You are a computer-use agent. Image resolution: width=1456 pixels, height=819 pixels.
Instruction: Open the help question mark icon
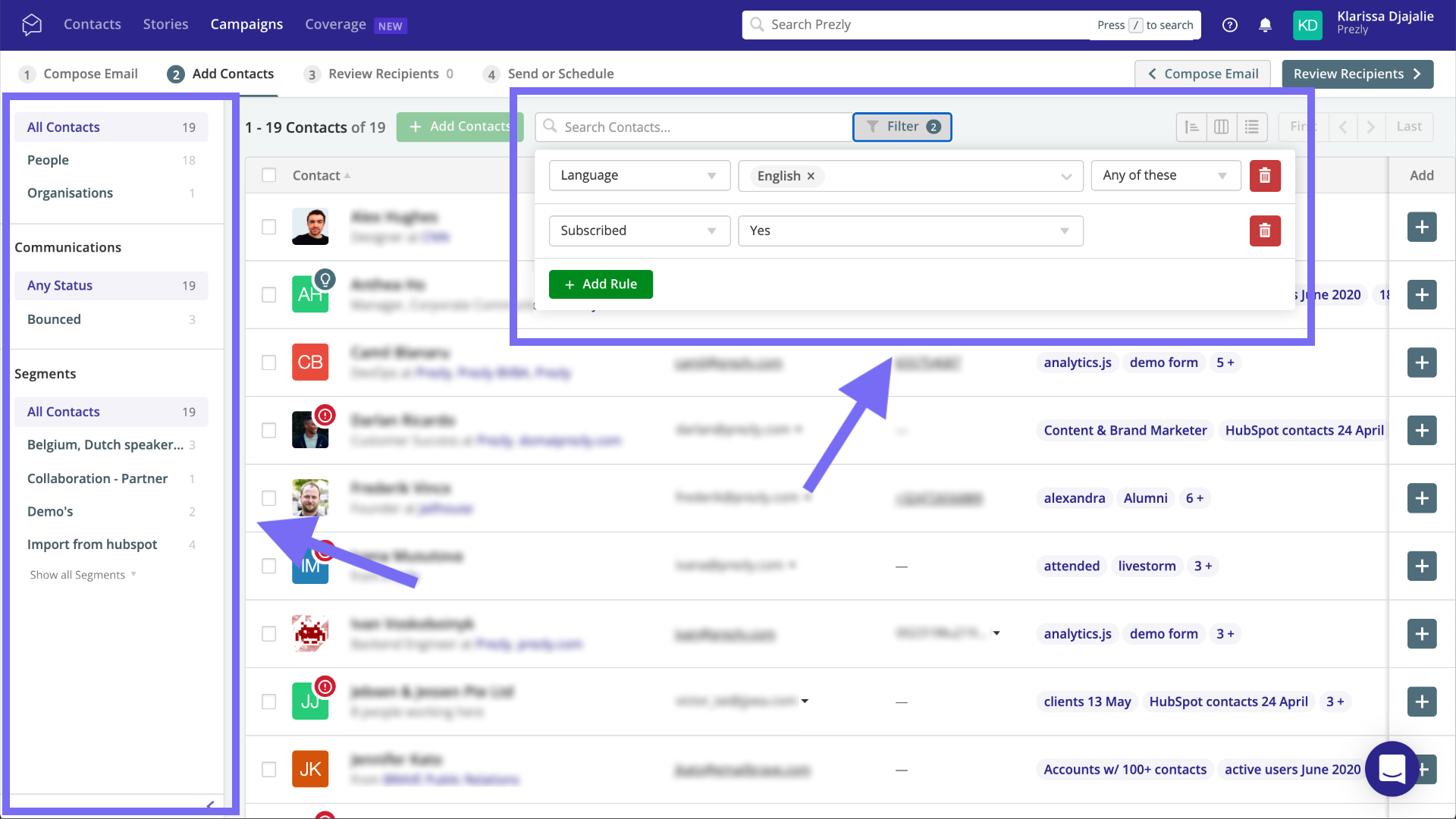(1230, 25)
